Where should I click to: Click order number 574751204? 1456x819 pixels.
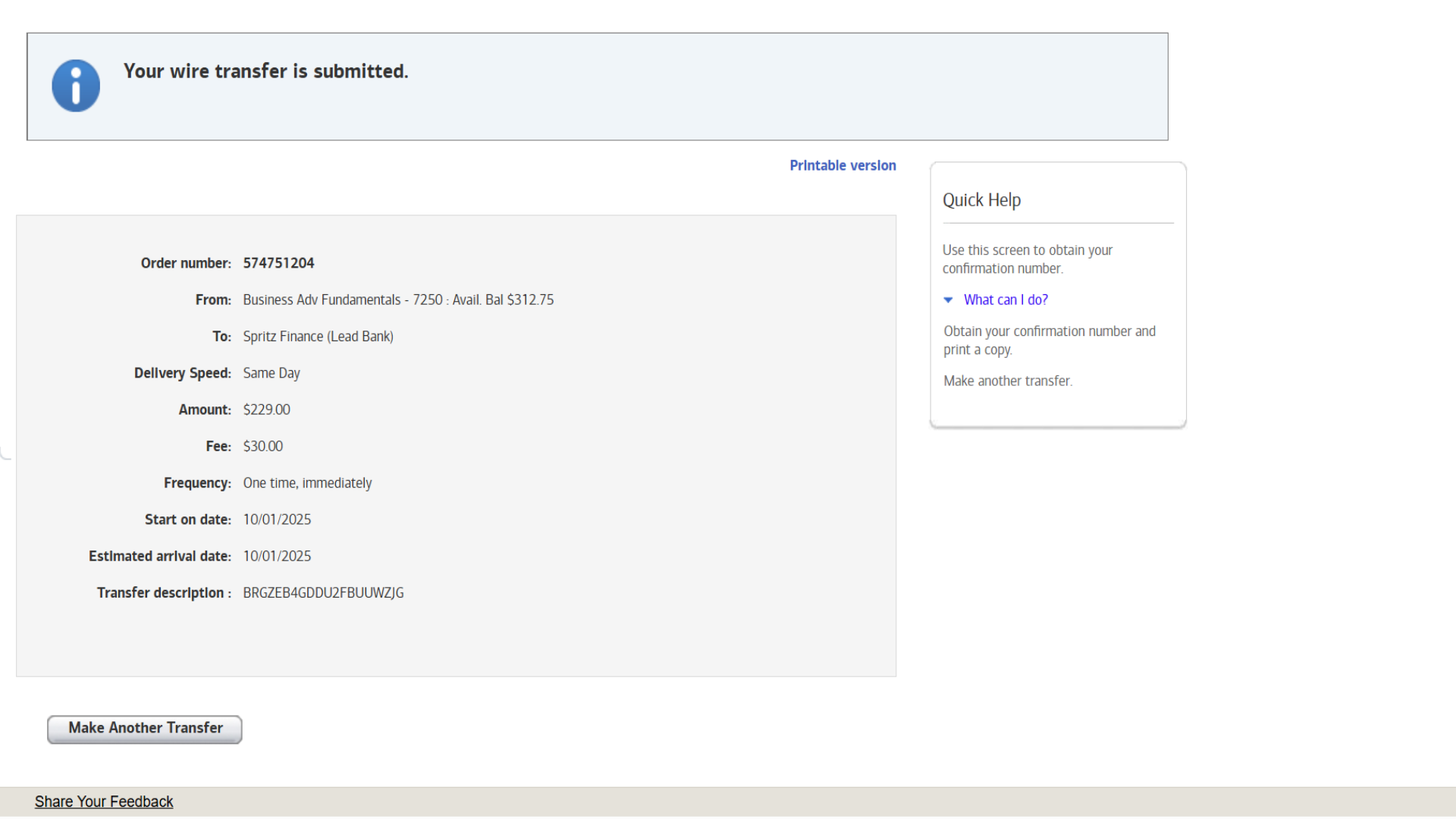[x=278, y=263]
